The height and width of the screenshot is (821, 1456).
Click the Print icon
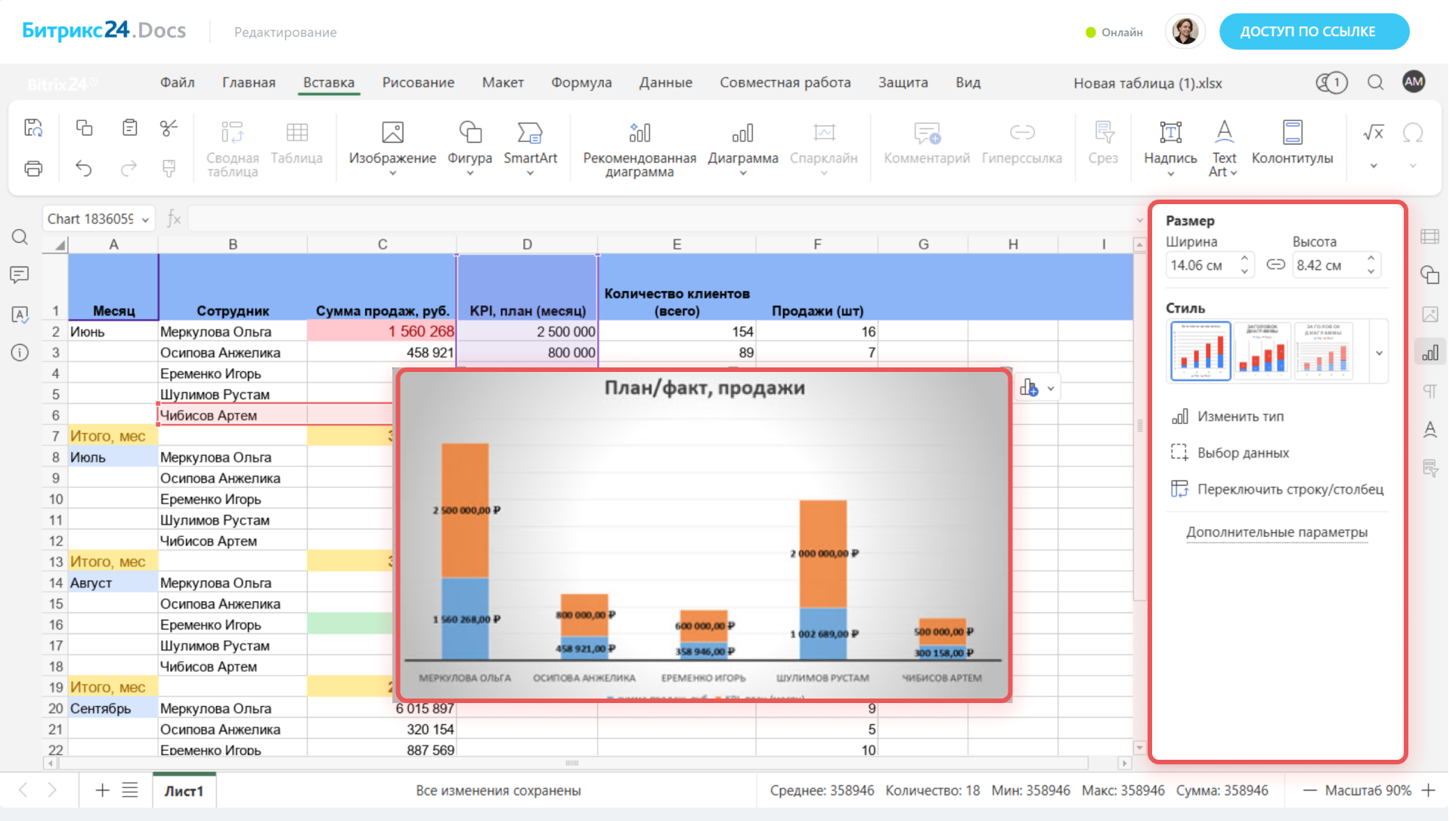33,169
